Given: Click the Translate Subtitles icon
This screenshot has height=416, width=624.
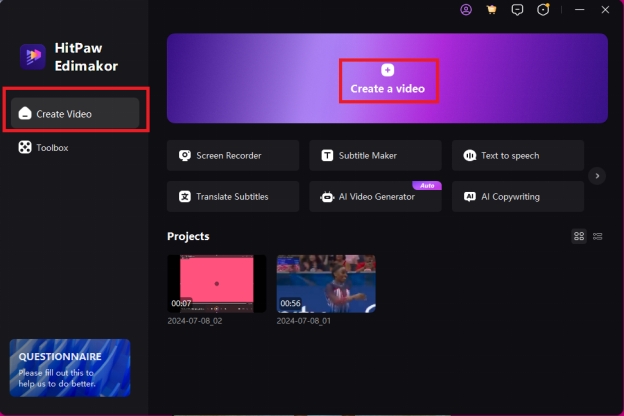Looking at the screenshot, I should click(x=185, y=196).
